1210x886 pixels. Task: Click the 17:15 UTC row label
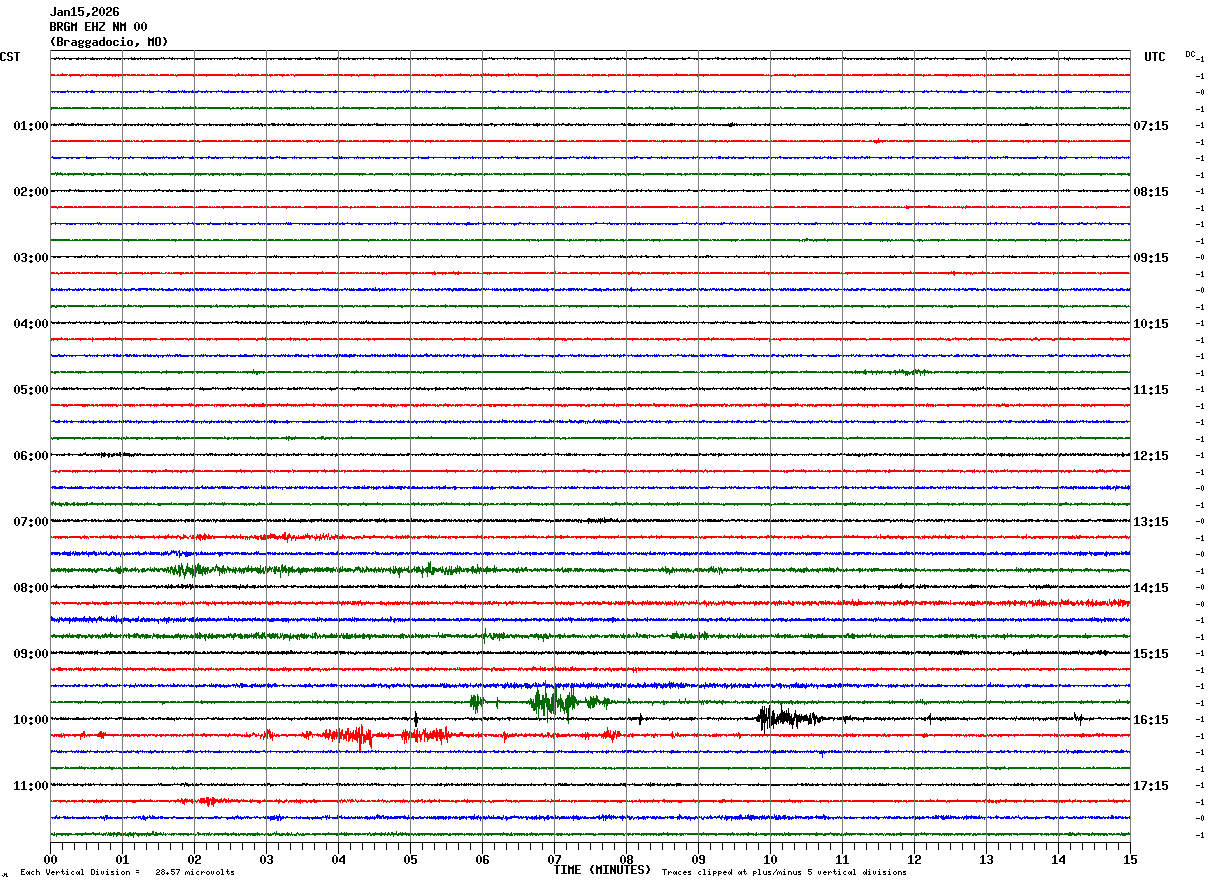coord(1151,786)
